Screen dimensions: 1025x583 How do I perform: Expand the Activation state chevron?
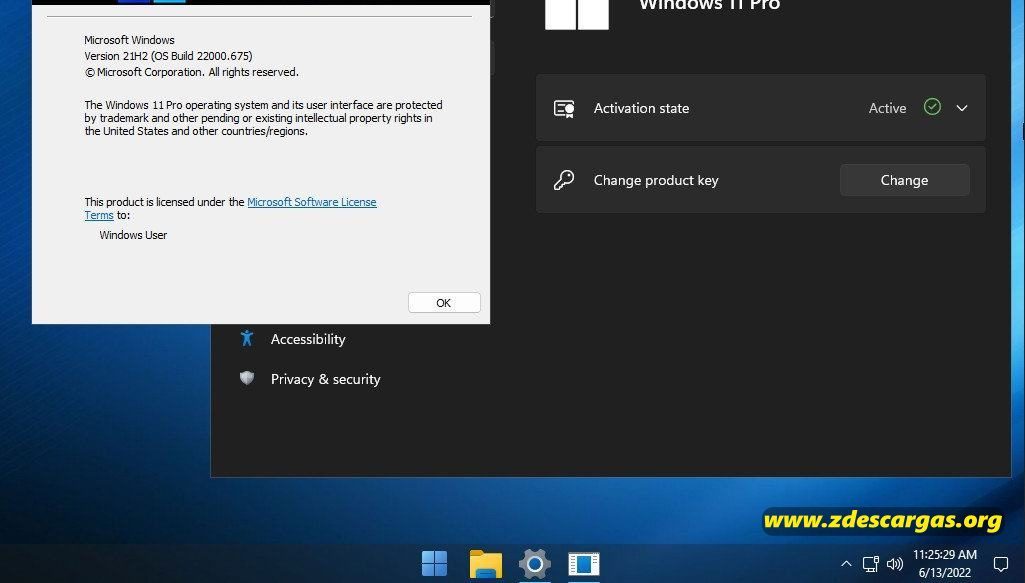pos(962,108)
